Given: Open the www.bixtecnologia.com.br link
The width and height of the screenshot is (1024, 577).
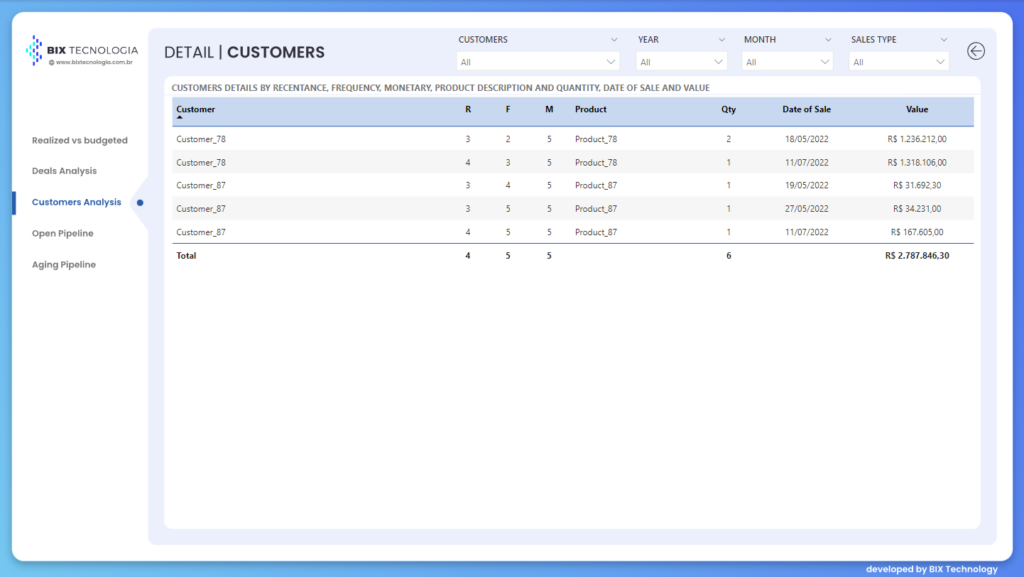Looking at the screenshot, I should coord(94,62).
